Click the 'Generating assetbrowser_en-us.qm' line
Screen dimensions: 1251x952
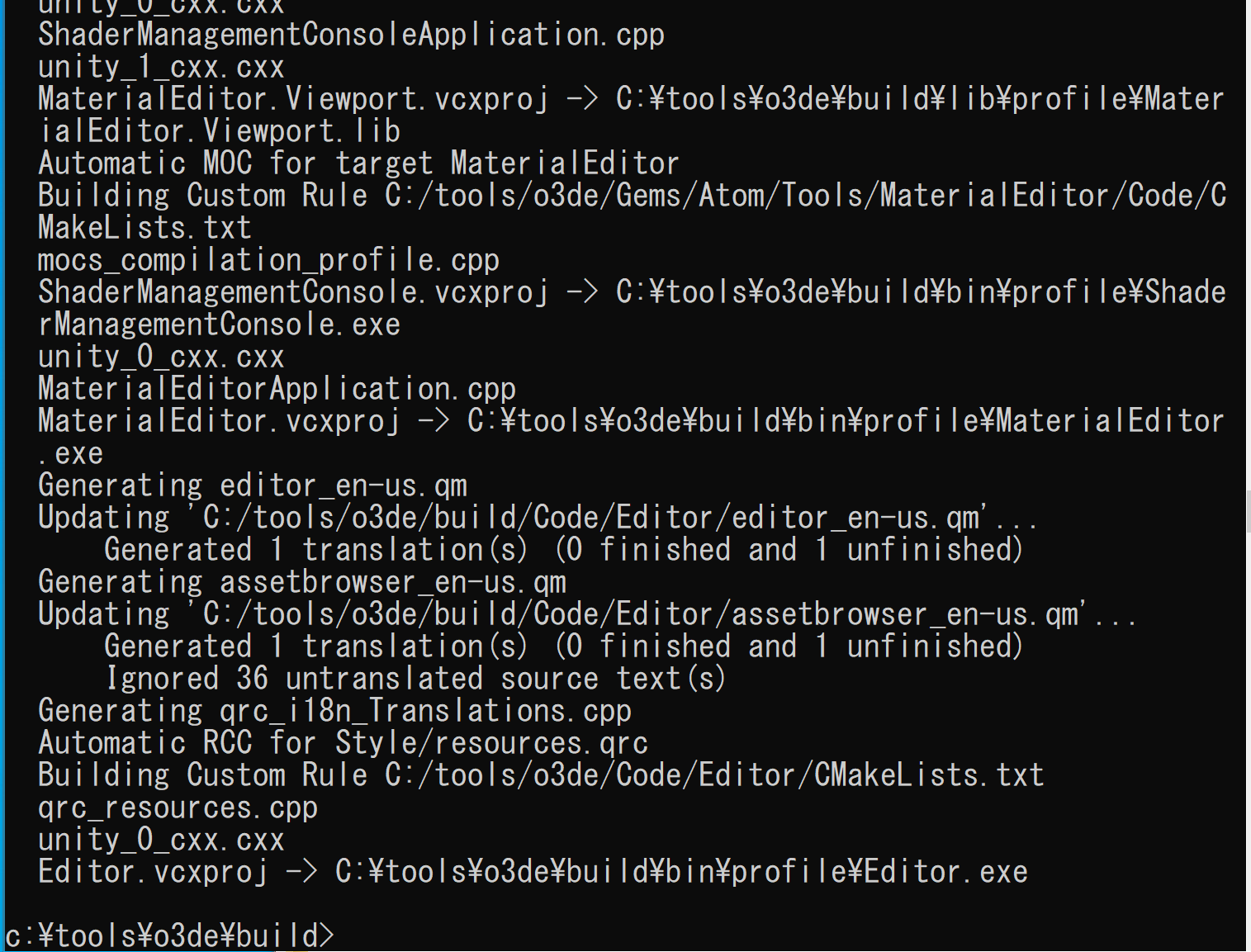[x=302, y=582]
